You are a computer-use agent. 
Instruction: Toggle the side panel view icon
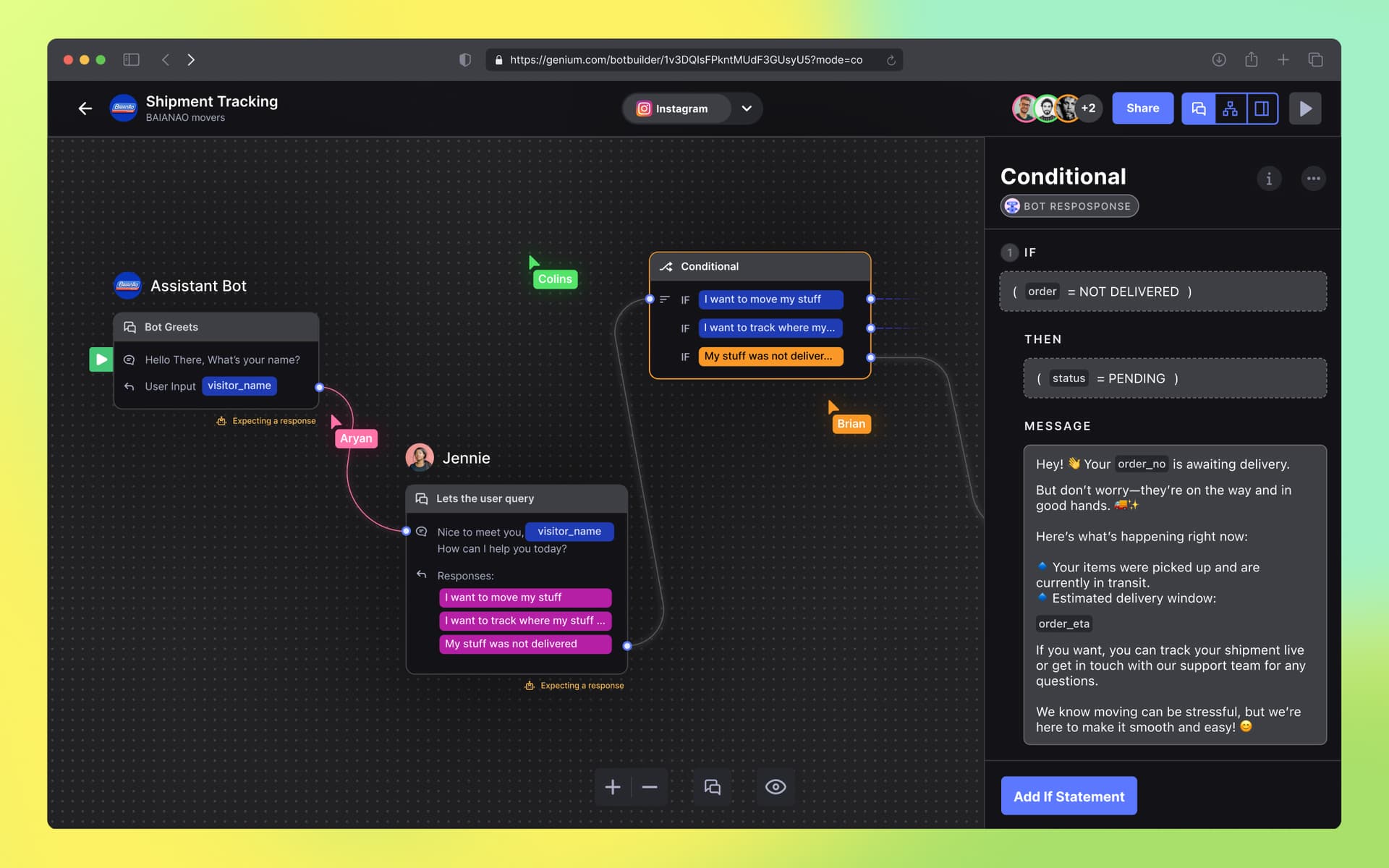[1262, 109]
